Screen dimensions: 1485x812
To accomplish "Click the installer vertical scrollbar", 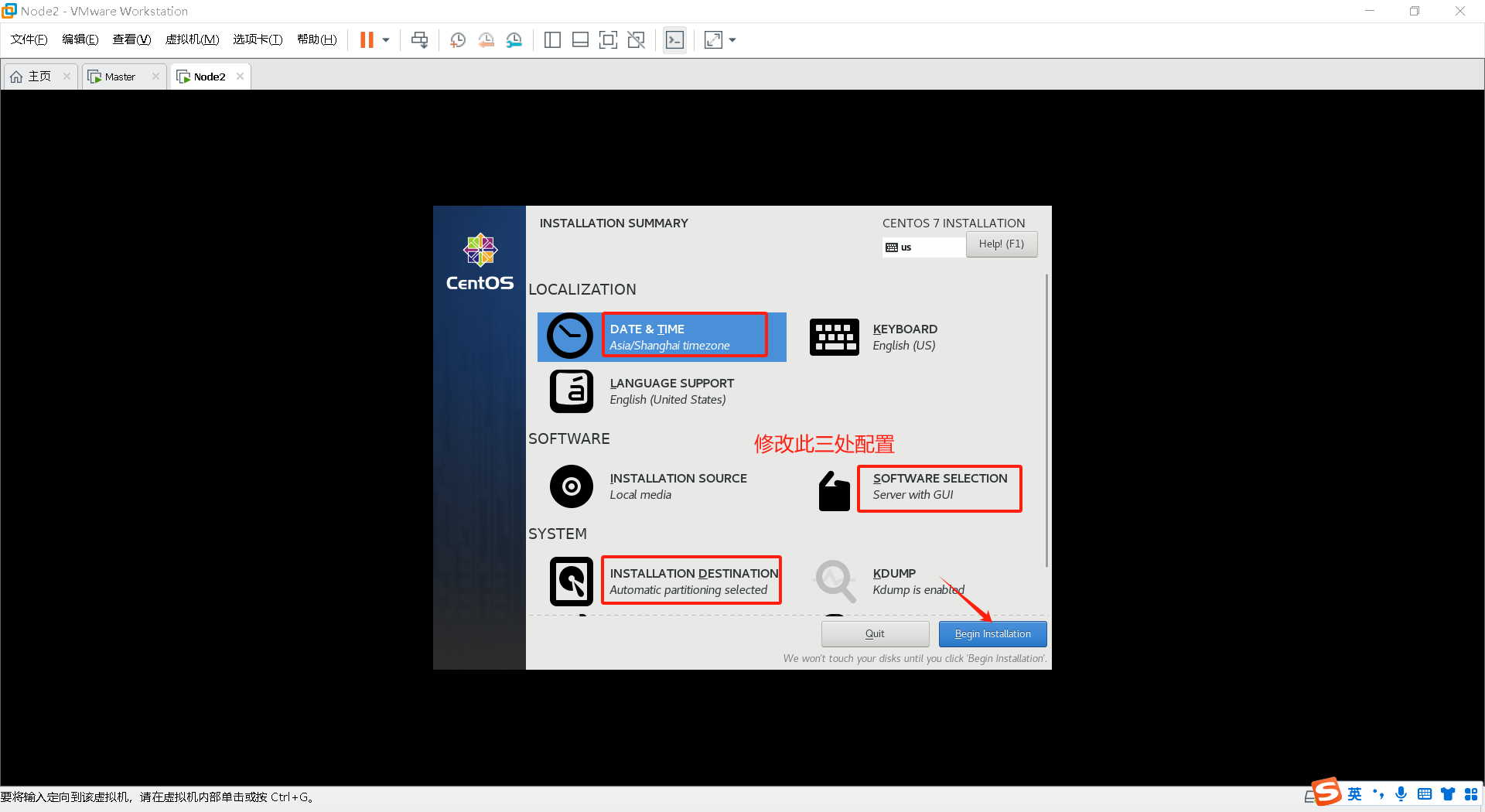I will [x=1046, y=421].
